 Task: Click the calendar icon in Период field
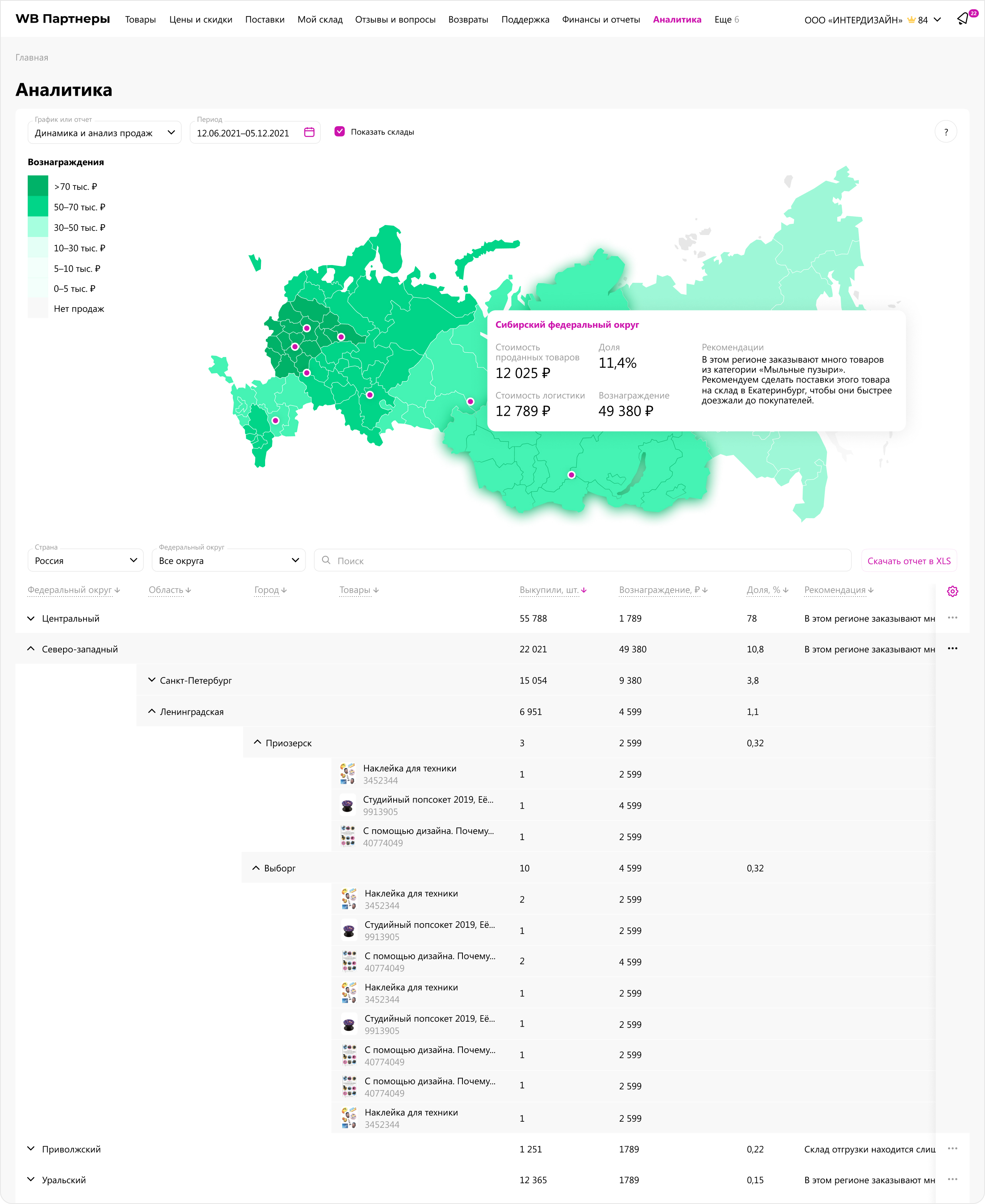pyautogui.click(x=309, y=132)
